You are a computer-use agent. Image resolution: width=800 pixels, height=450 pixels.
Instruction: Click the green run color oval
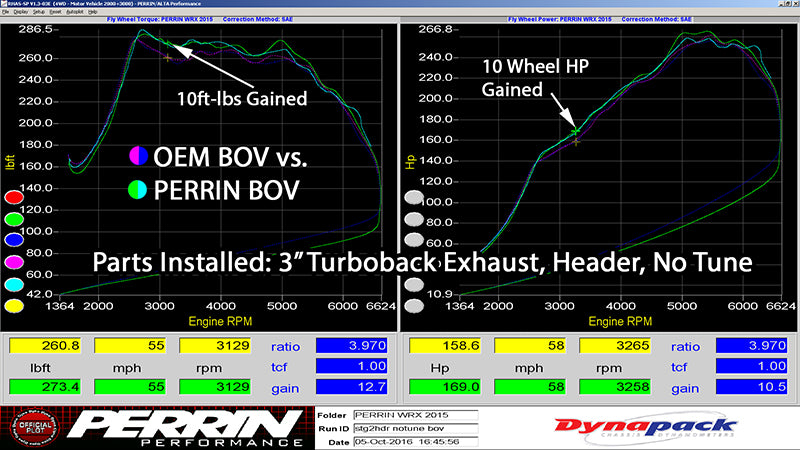pyautogui.click(x=12, y=218)
